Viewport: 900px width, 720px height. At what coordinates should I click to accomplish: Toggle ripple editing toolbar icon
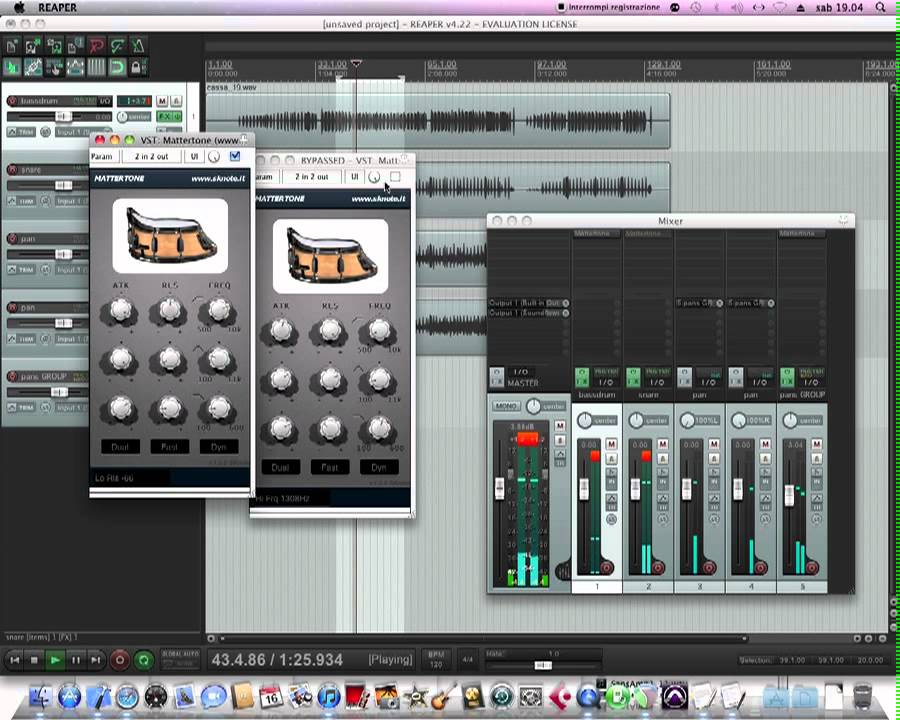tap(54, 68)
